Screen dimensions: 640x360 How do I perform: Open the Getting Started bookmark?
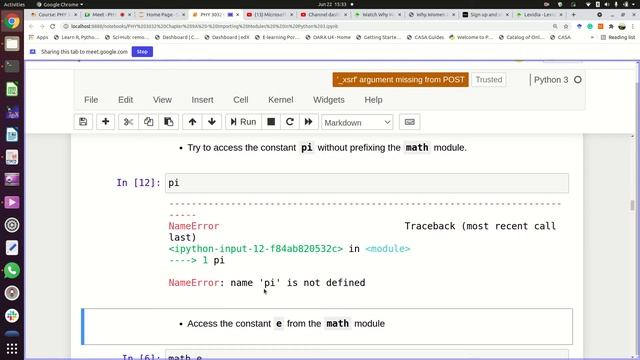378,37
